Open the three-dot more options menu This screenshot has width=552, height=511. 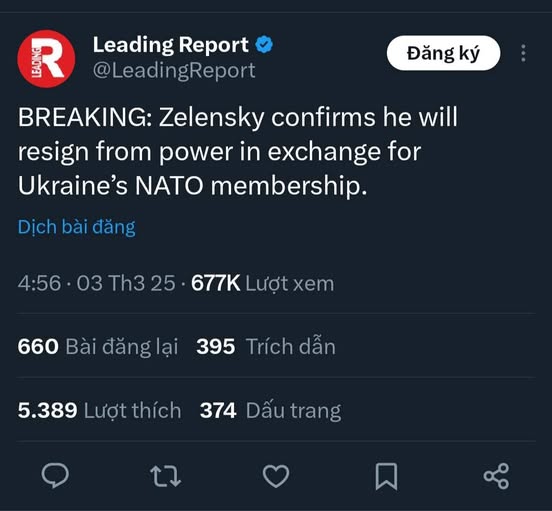523,53
